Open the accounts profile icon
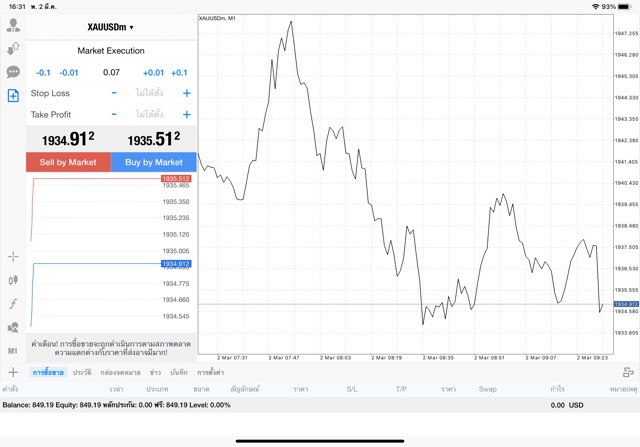 pos(13,25)
